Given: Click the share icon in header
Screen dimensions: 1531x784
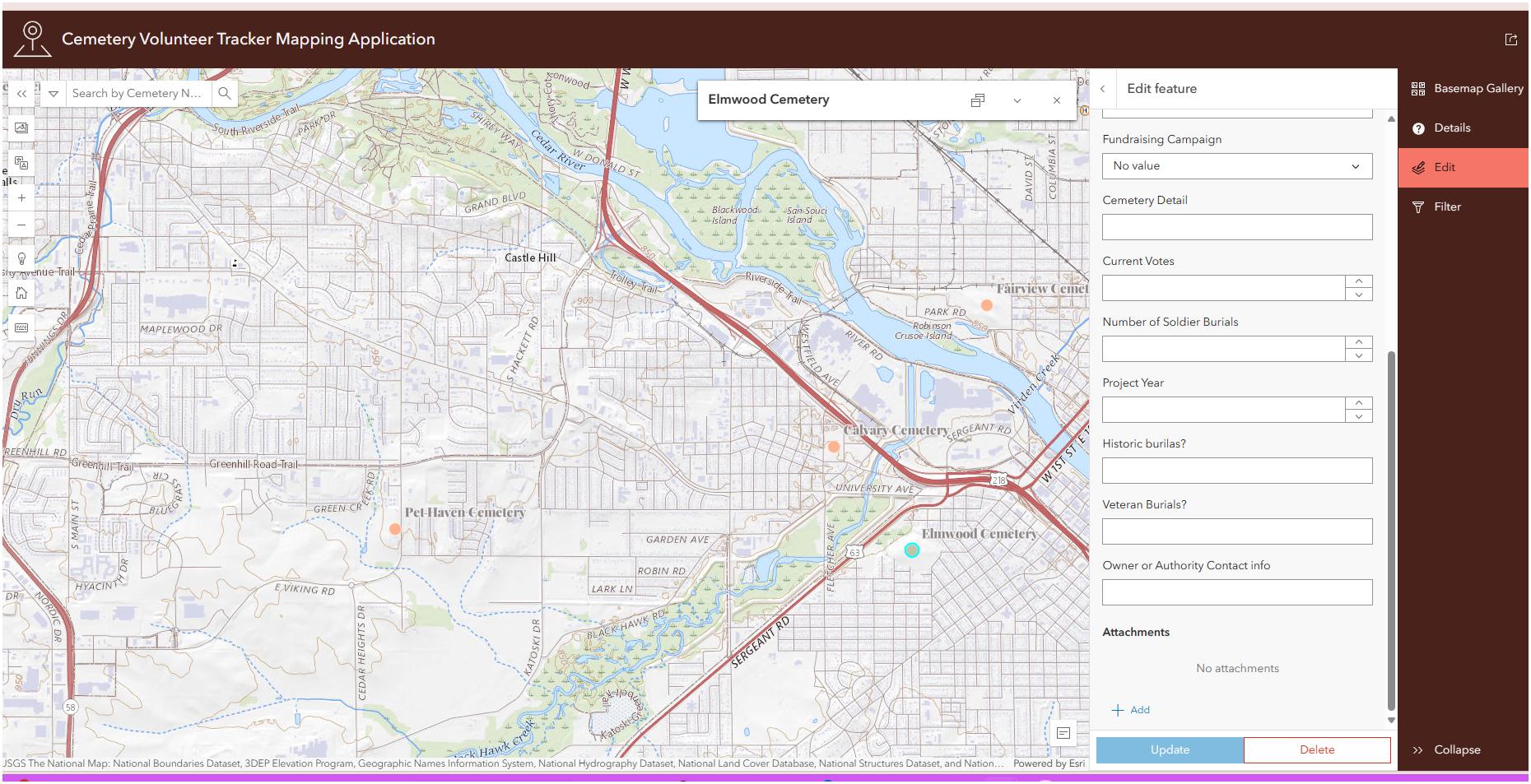Looking at the screenshot, I should [x=1511, y=39].
